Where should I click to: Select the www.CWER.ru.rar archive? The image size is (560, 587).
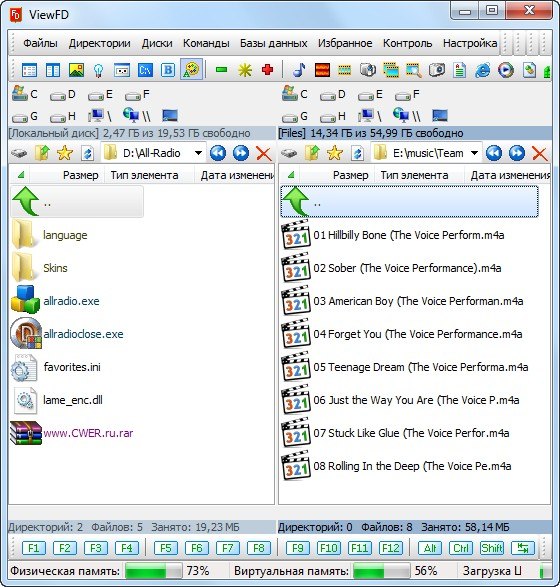point(72,433)
